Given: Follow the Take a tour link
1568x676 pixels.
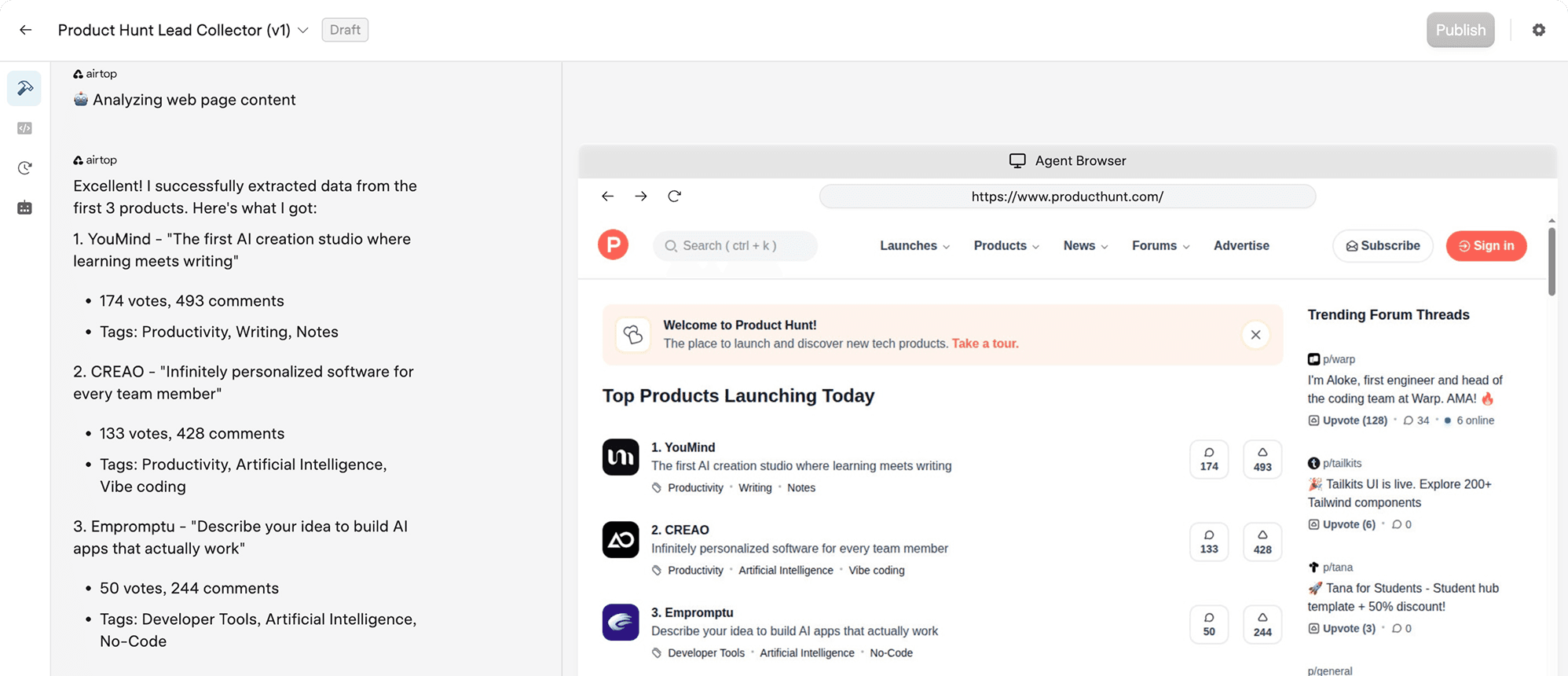Looking at the screenshot, I should (985, 344).
